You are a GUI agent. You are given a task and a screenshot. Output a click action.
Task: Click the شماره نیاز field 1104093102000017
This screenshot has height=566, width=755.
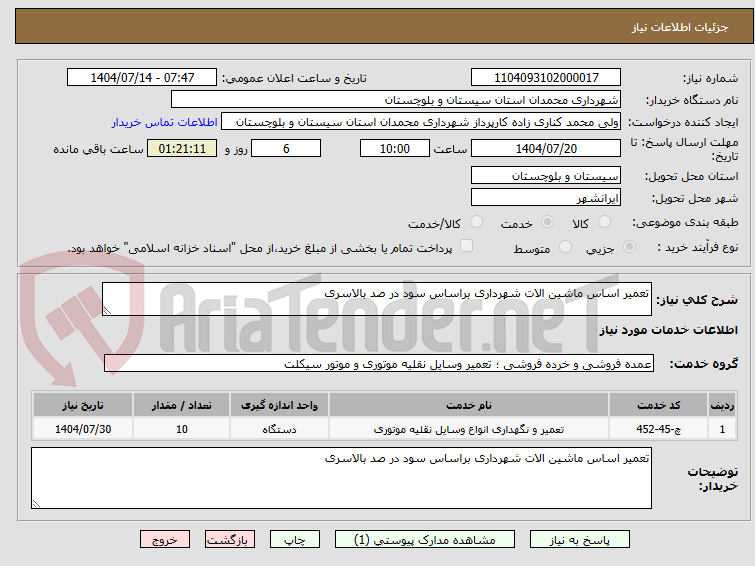tap(546, 78)
